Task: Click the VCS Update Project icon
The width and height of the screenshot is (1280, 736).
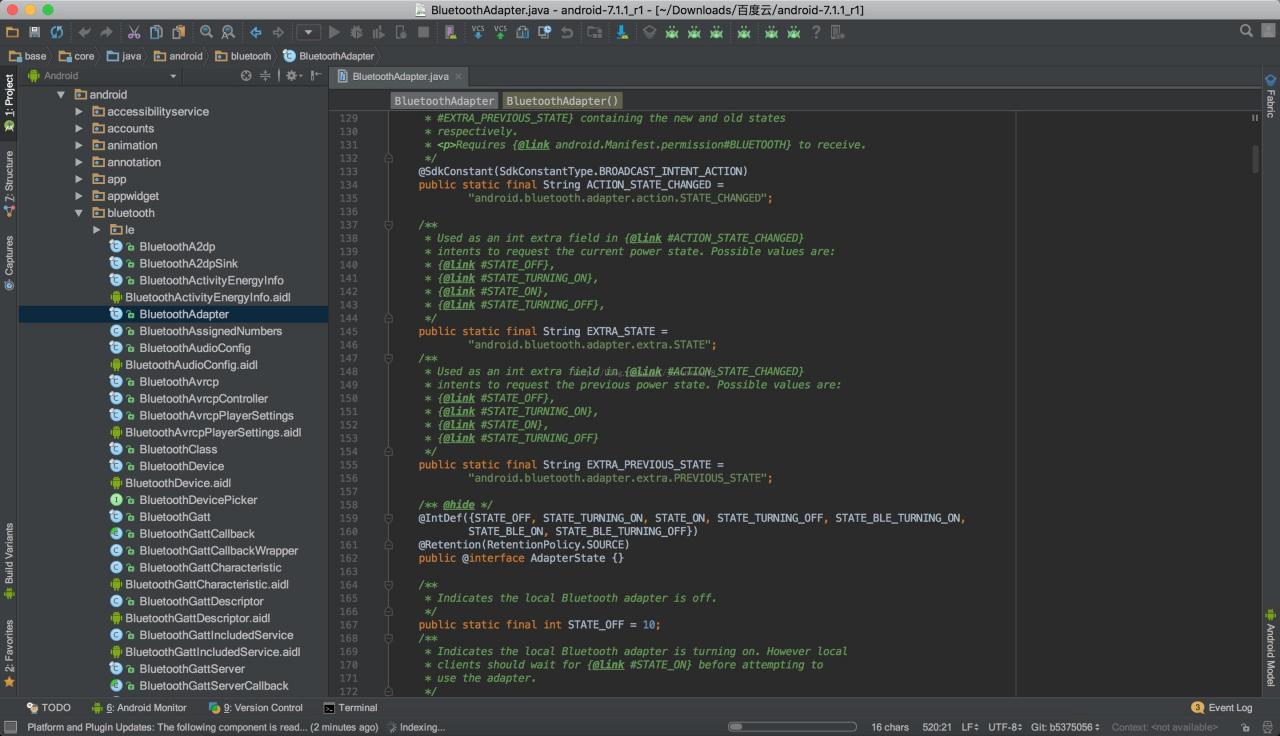Action: pyautogui.click(x=477, y=32)
